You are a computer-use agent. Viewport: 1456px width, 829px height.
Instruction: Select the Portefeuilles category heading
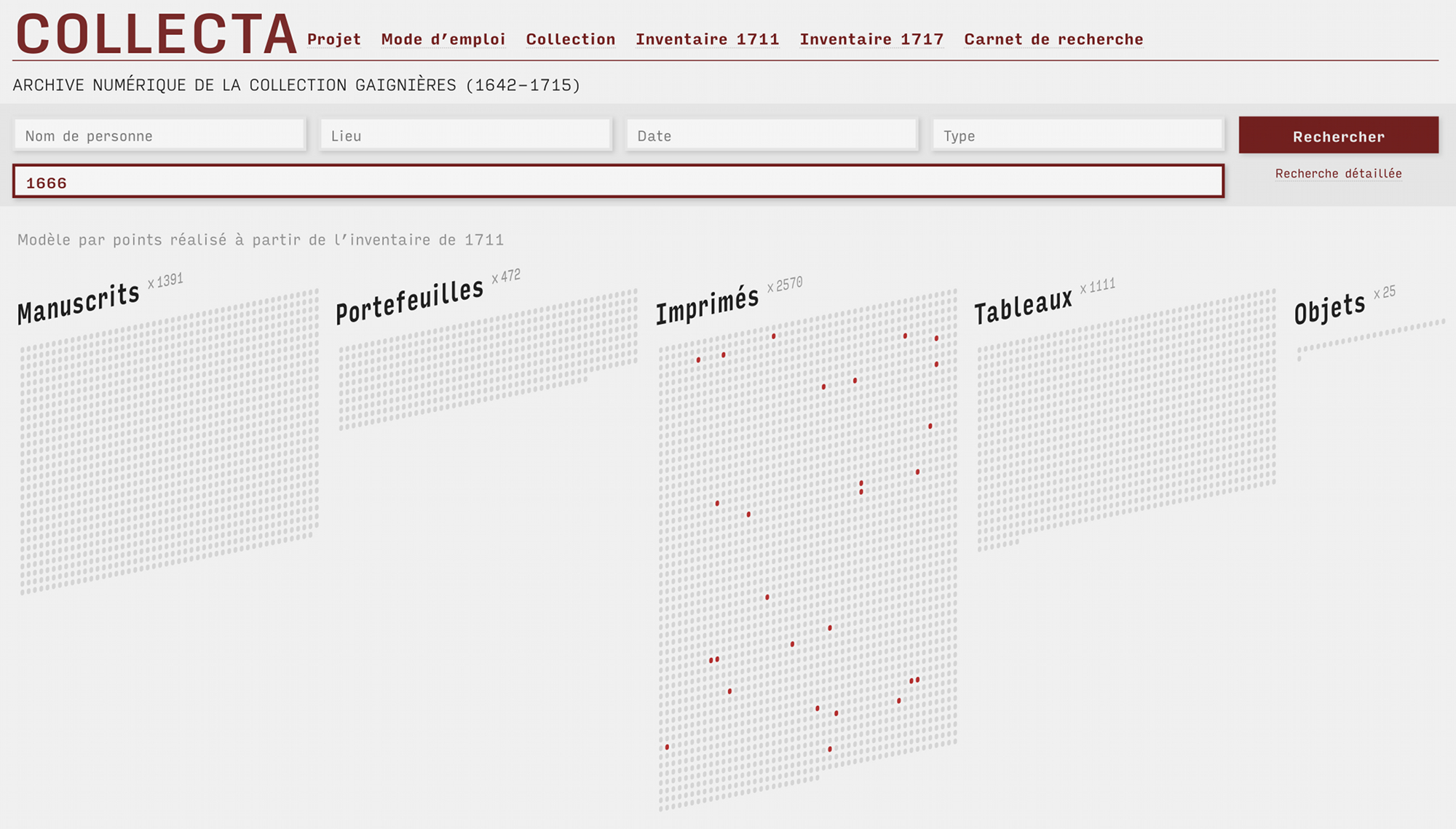[410, 300]
